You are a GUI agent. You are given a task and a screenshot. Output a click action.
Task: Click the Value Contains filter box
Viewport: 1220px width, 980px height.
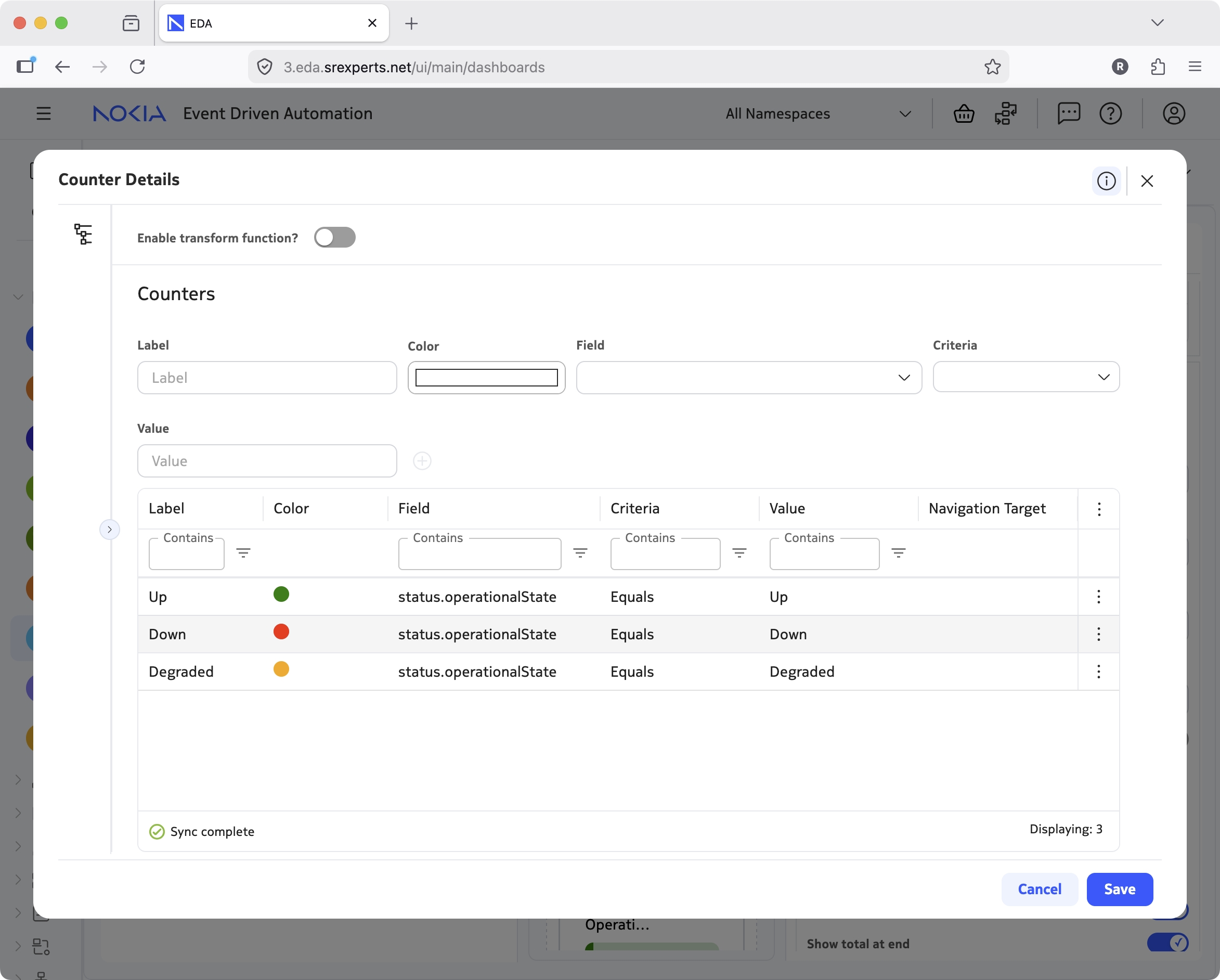tap(824, 553)
